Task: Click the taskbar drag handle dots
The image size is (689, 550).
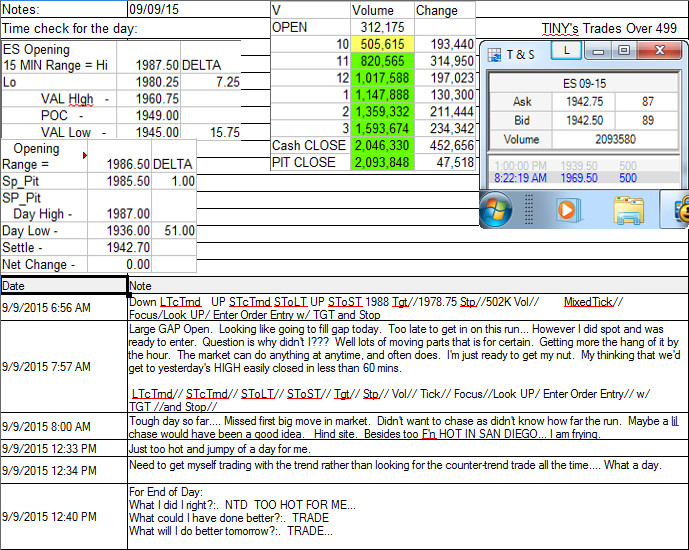Action: pos(529,210)
